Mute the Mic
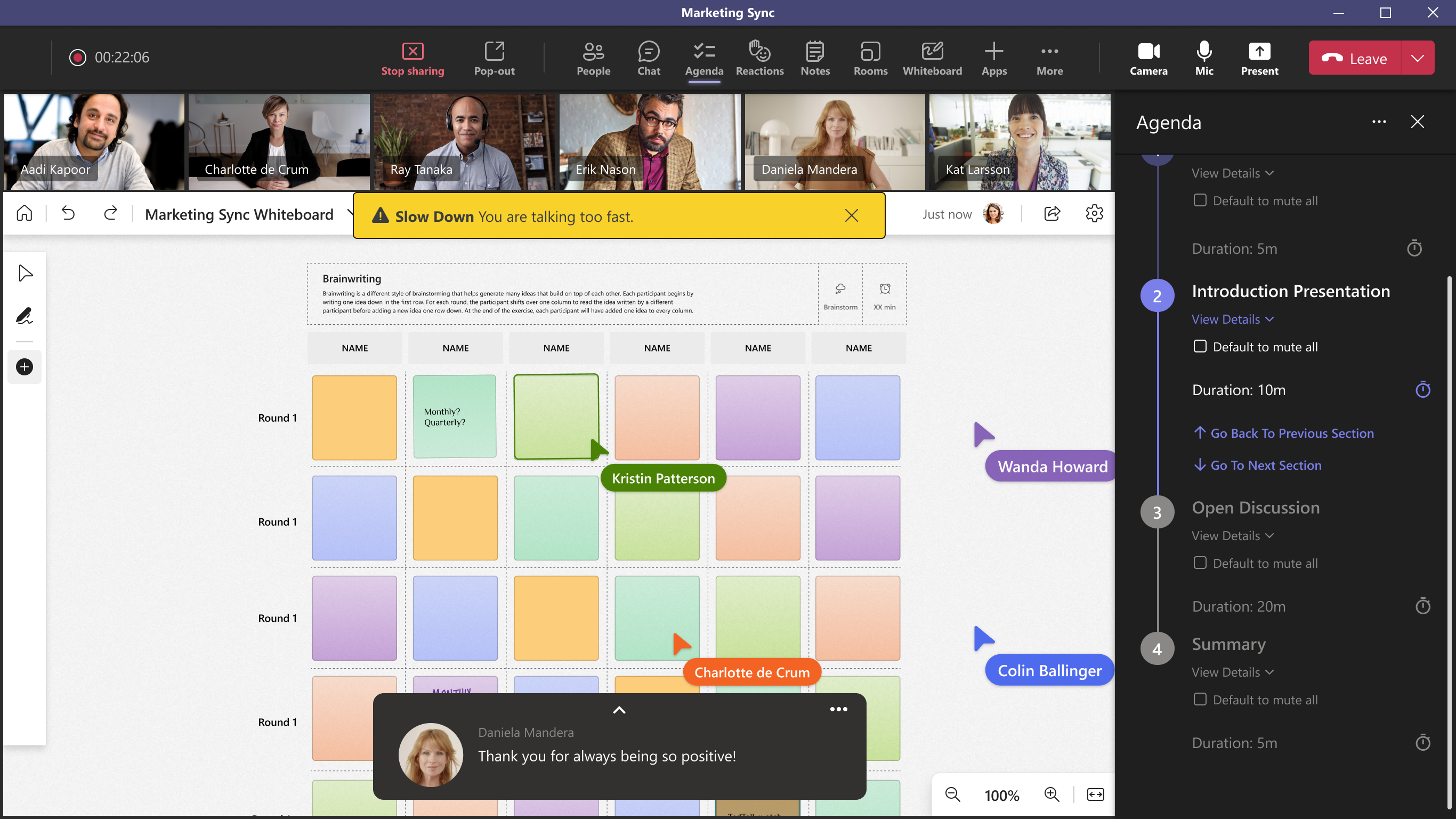 [x=1204, y=58]
